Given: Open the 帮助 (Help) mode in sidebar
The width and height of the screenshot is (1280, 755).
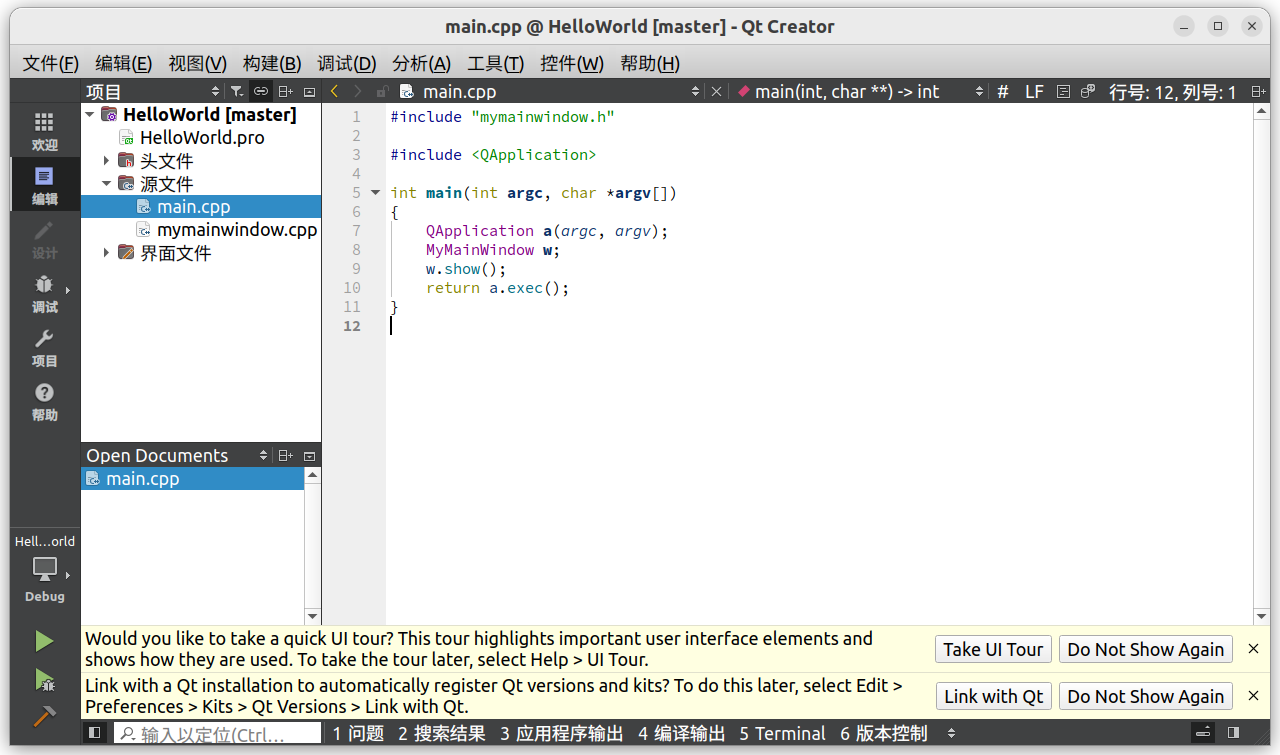Looking at the screenshot, I should coord(44,401).
